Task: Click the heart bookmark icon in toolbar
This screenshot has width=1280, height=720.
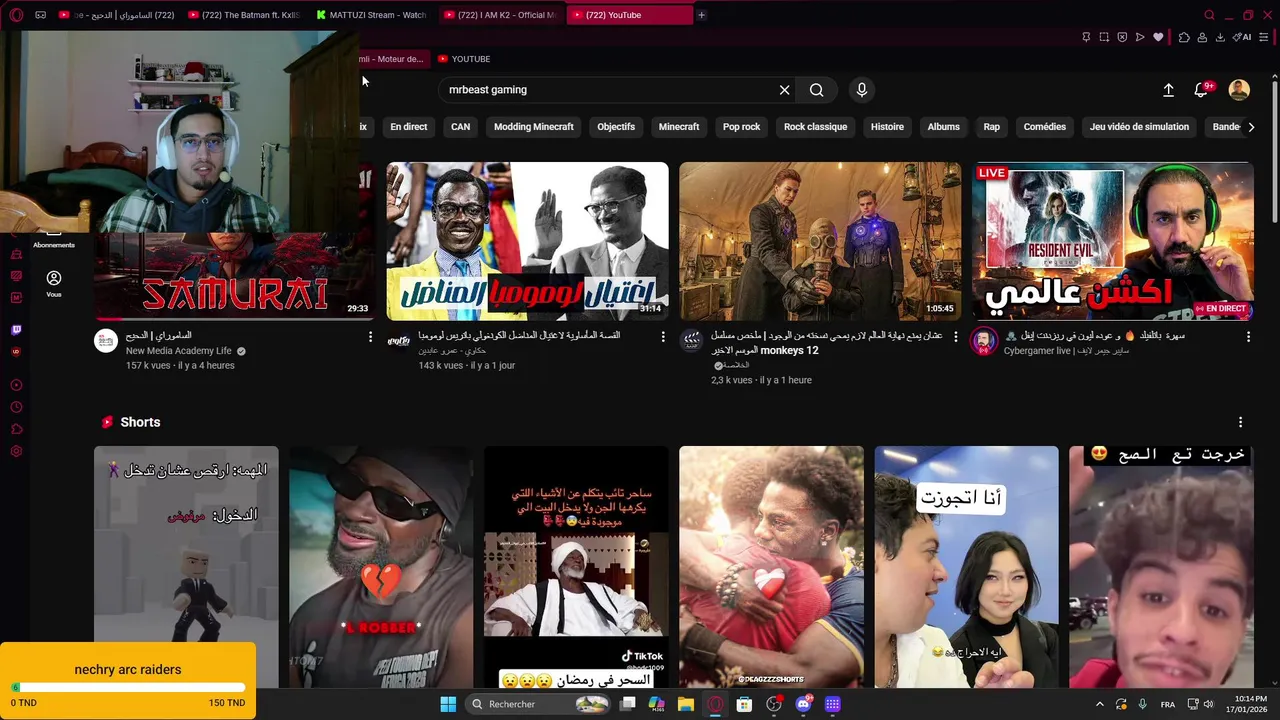Action: (x=1158, y=37)
